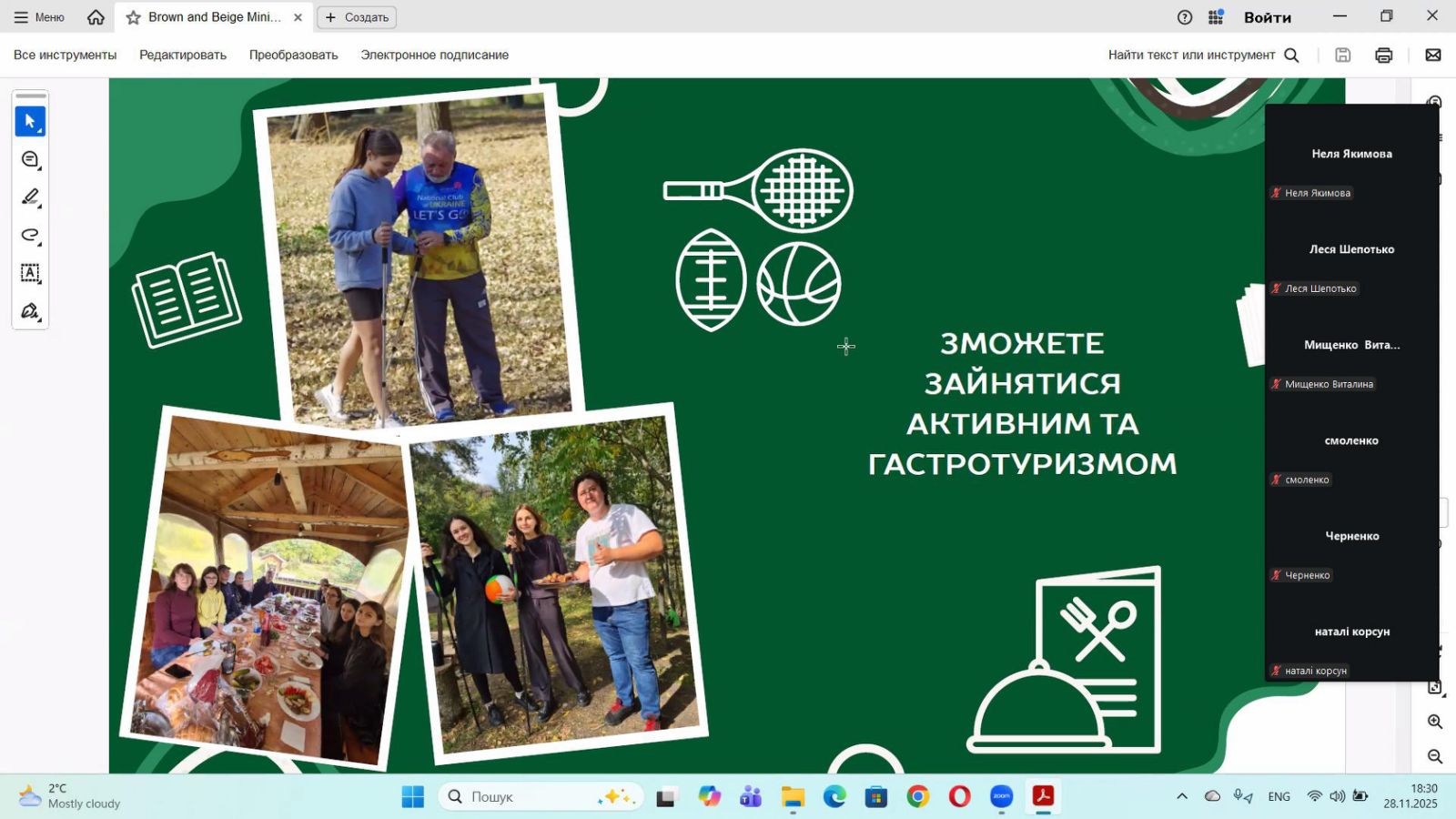The height and width of the screenshot is (819, 1456).
Task: Open the Меню hamburger menu
Action: tap(39, 17)
